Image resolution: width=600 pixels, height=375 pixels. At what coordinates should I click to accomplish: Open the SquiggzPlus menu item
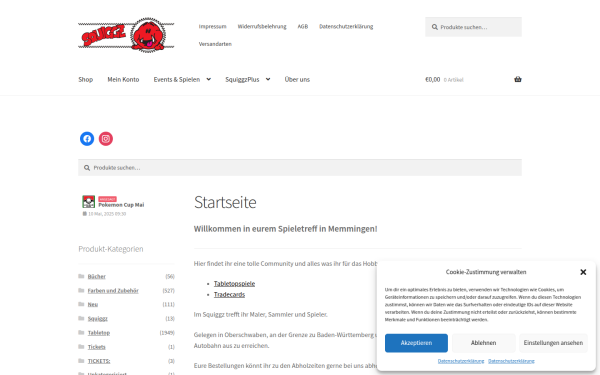[x=242, y=79]
